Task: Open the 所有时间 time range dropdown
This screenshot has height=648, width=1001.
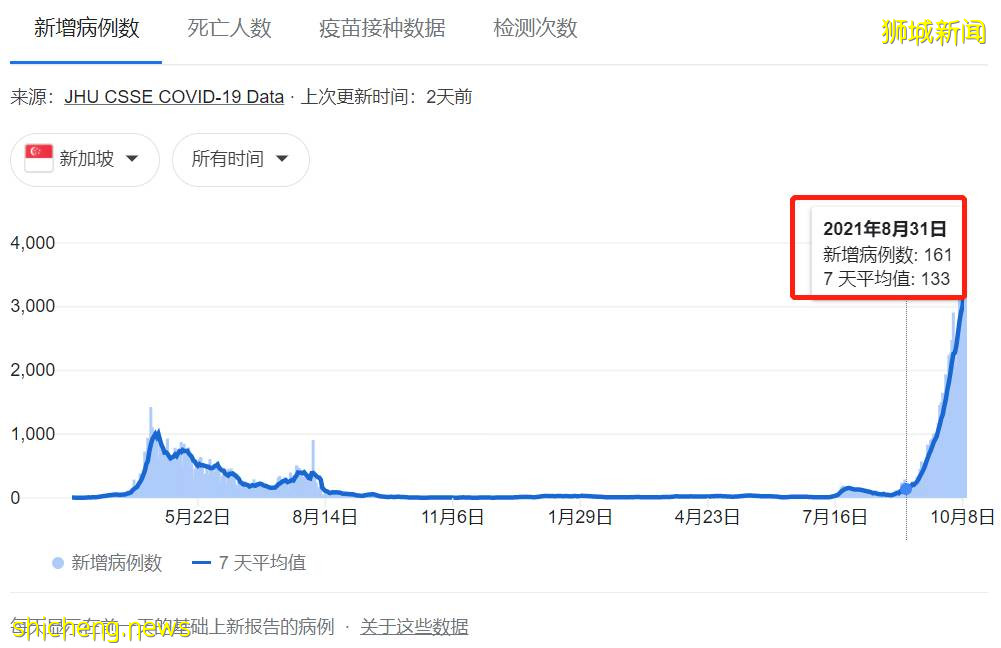Action: coord(240,159)
